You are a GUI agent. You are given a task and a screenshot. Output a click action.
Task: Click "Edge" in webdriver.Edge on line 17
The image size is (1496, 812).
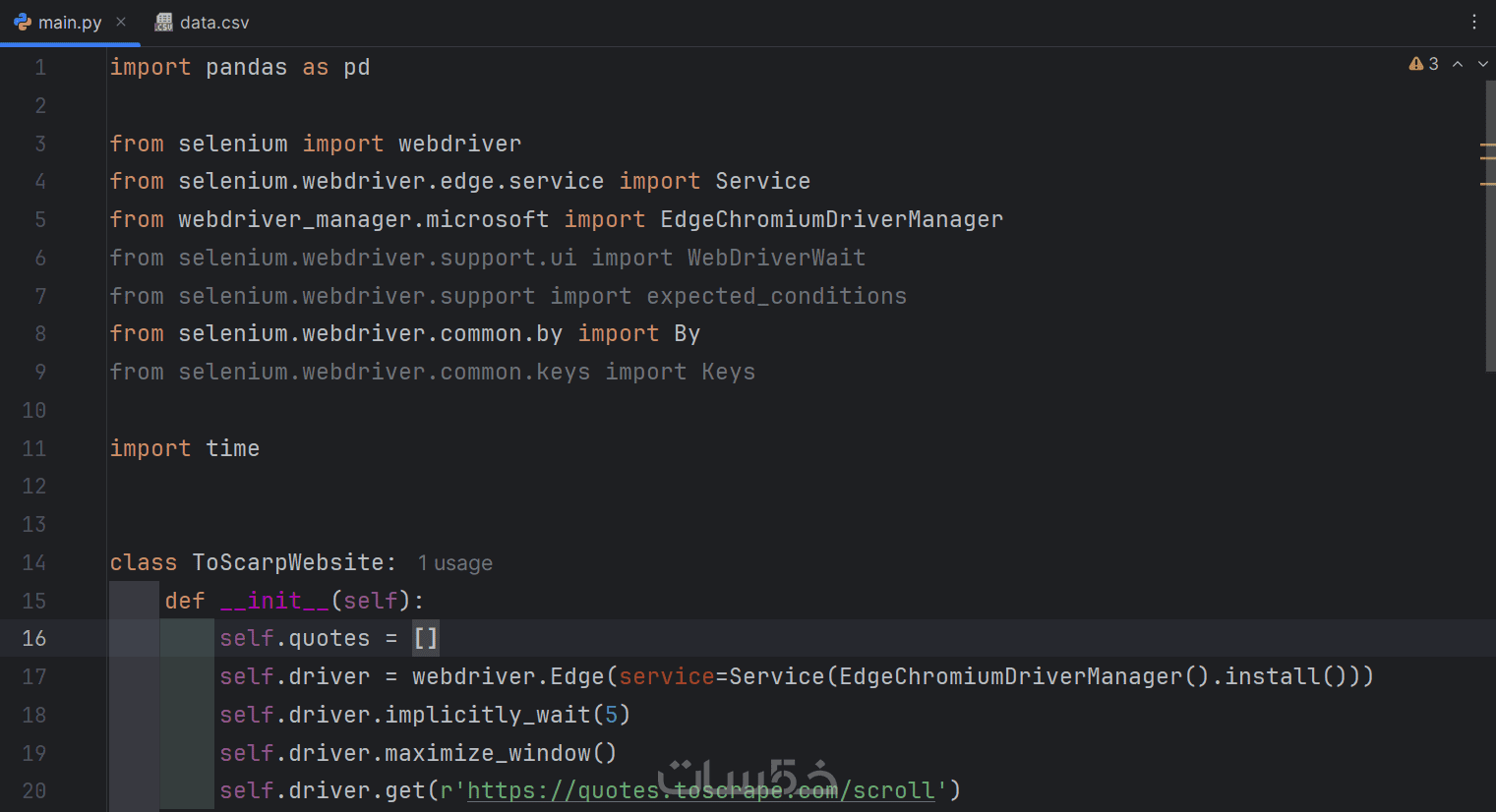click(x=576, y=676)
